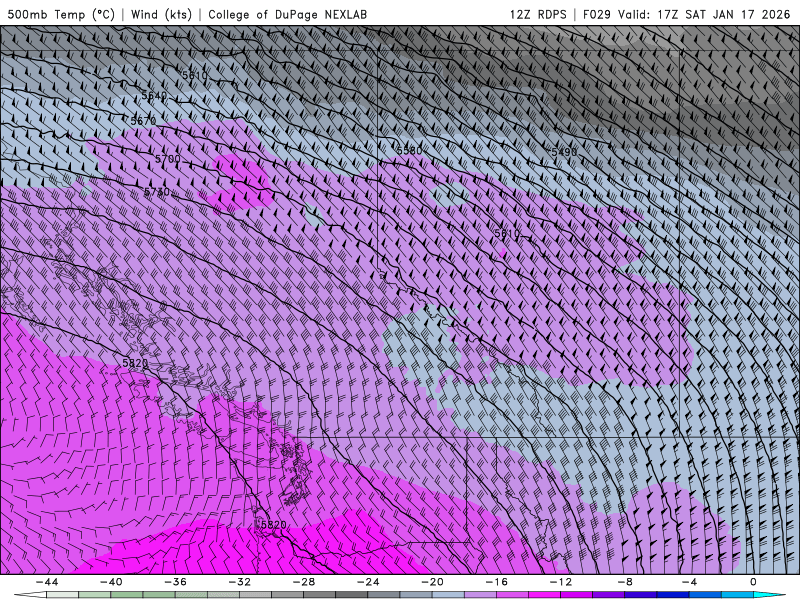This screenshot has width=800, height=600.
Task: Click the -40 color bar value
Action: pos(111,582)
